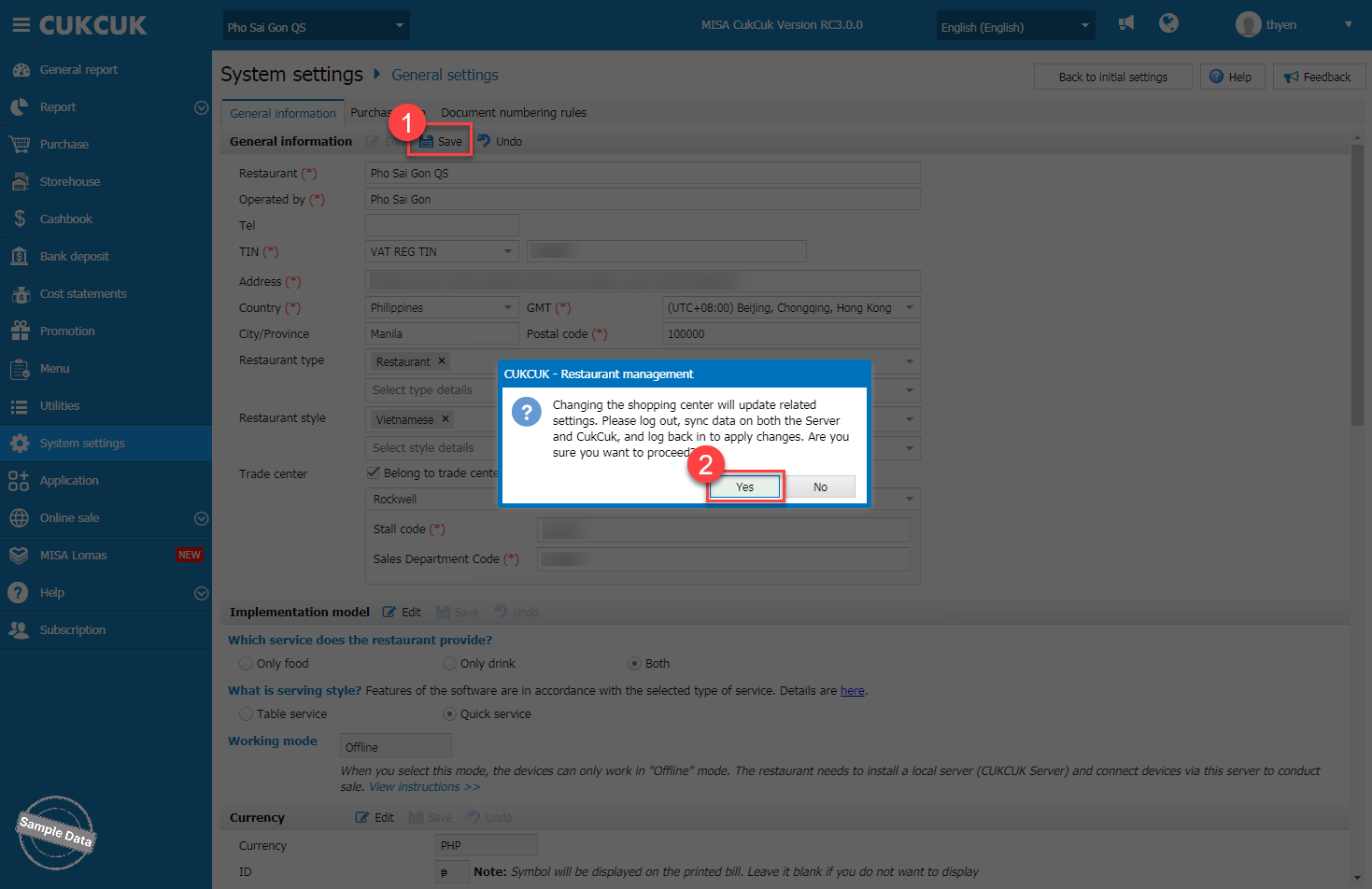Switch to General information tab
The width and height of the screenshot is (1372, 889).
point(283,113)
